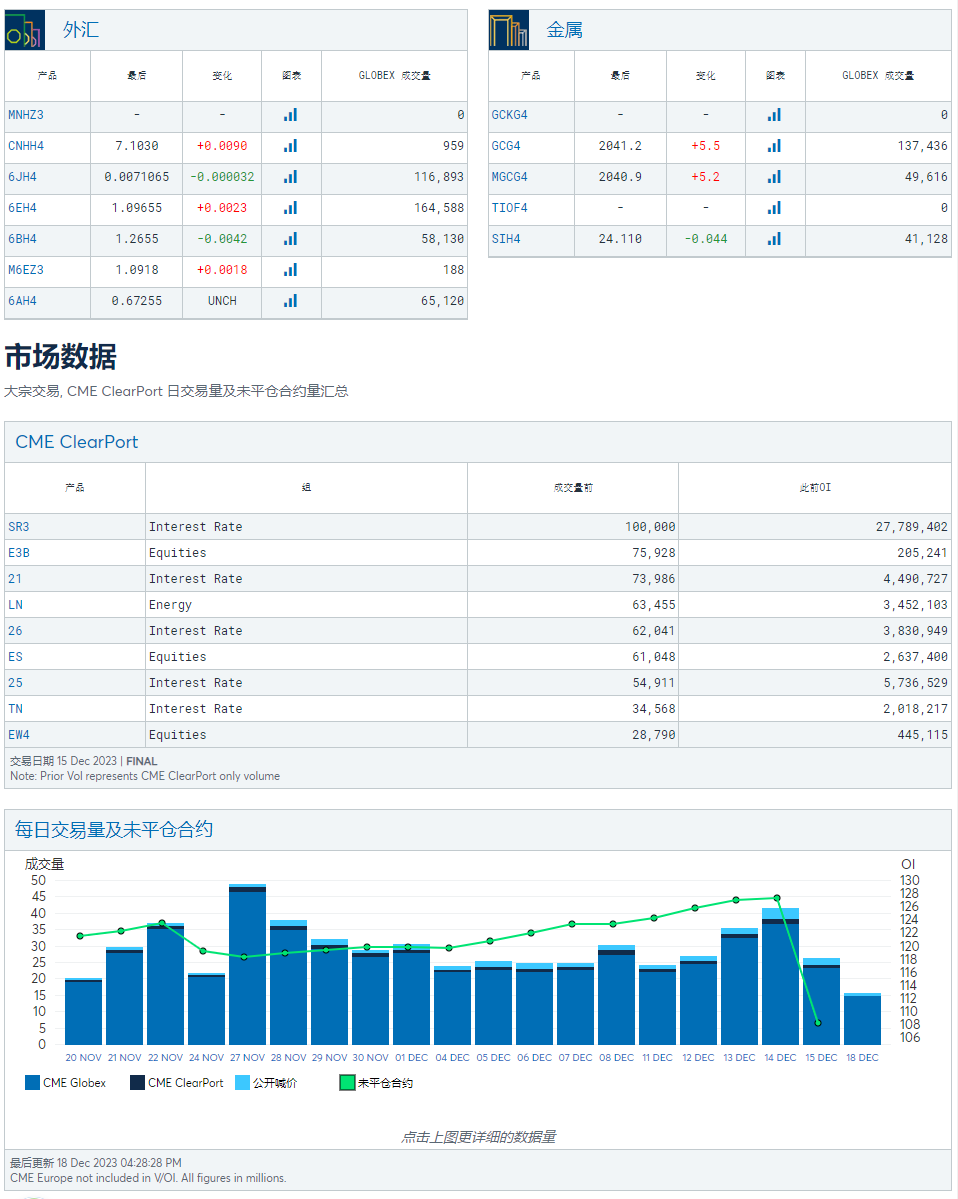Open chart icon for GCKG4 row
Image resolution: width=958 pixels, height=1199 pixels.
775,115
